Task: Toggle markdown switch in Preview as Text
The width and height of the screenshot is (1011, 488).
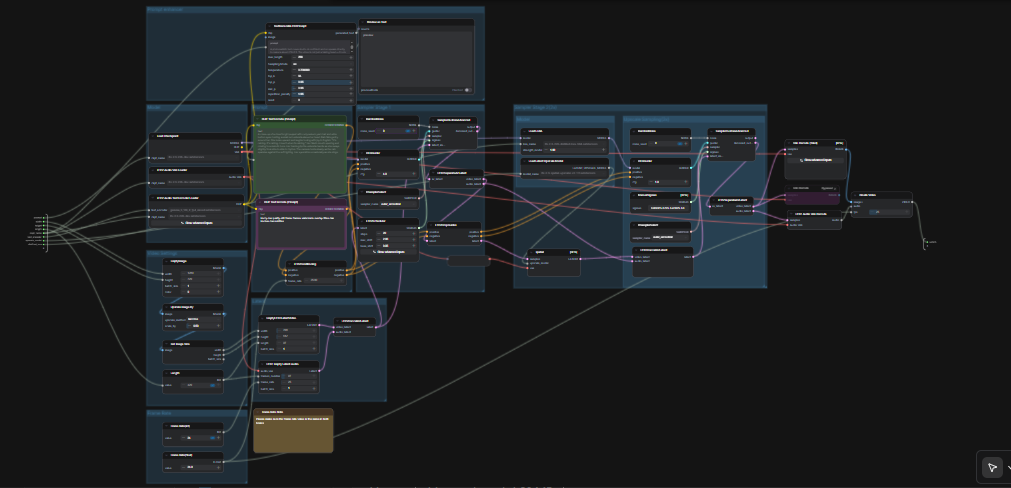Action: pyautogui.click(x=467, y=90)
